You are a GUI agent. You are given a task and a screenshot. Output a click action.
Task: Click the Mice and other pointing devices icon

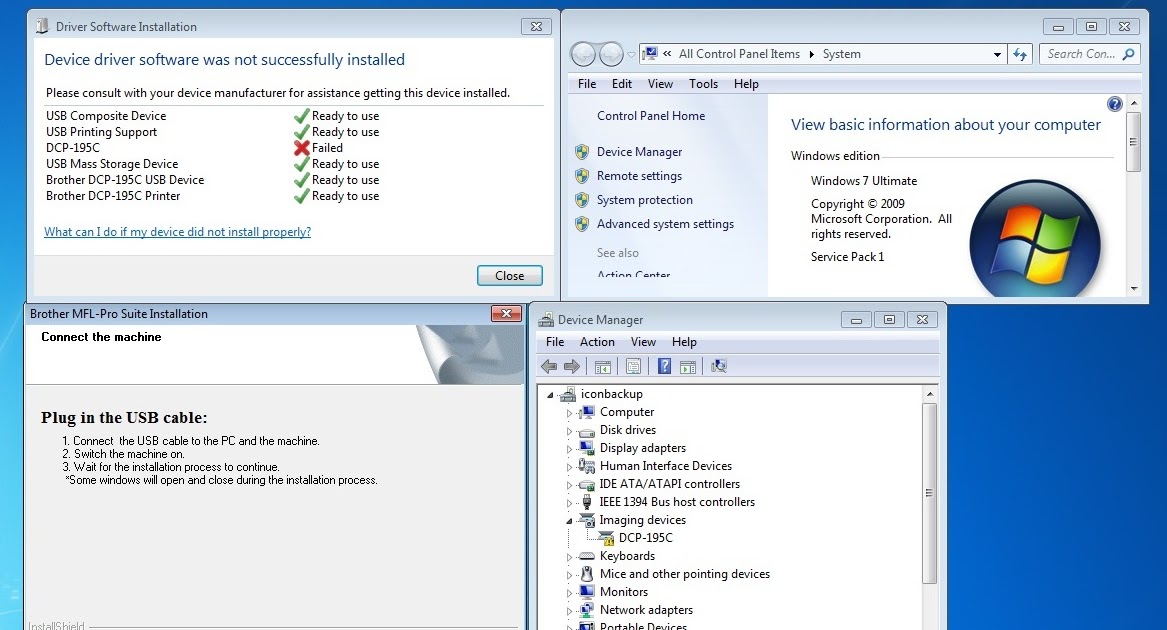click(586, 574)
